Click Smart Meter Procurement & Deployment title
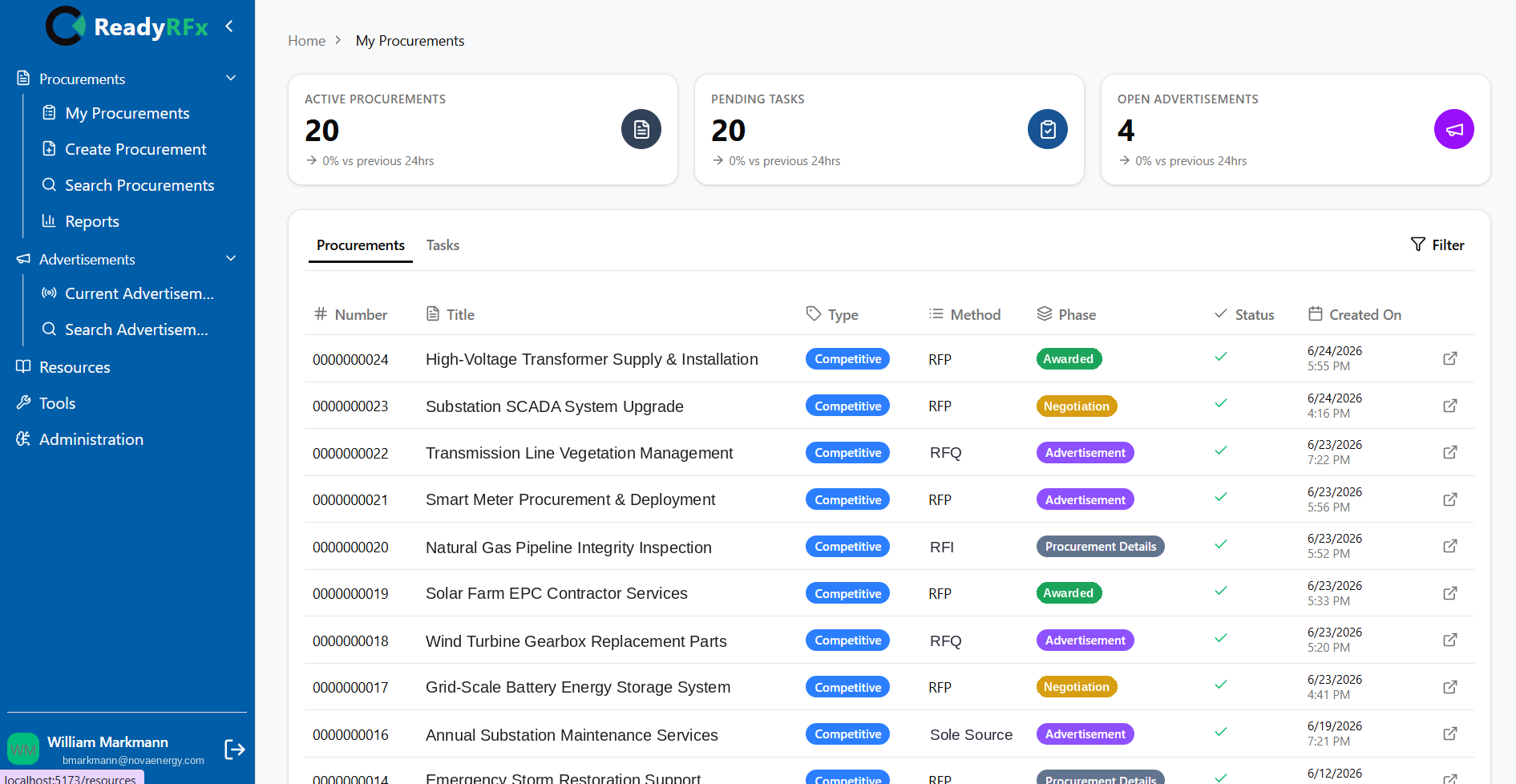1516x784 pixels. pyautogui.click(x=570, y=499)
